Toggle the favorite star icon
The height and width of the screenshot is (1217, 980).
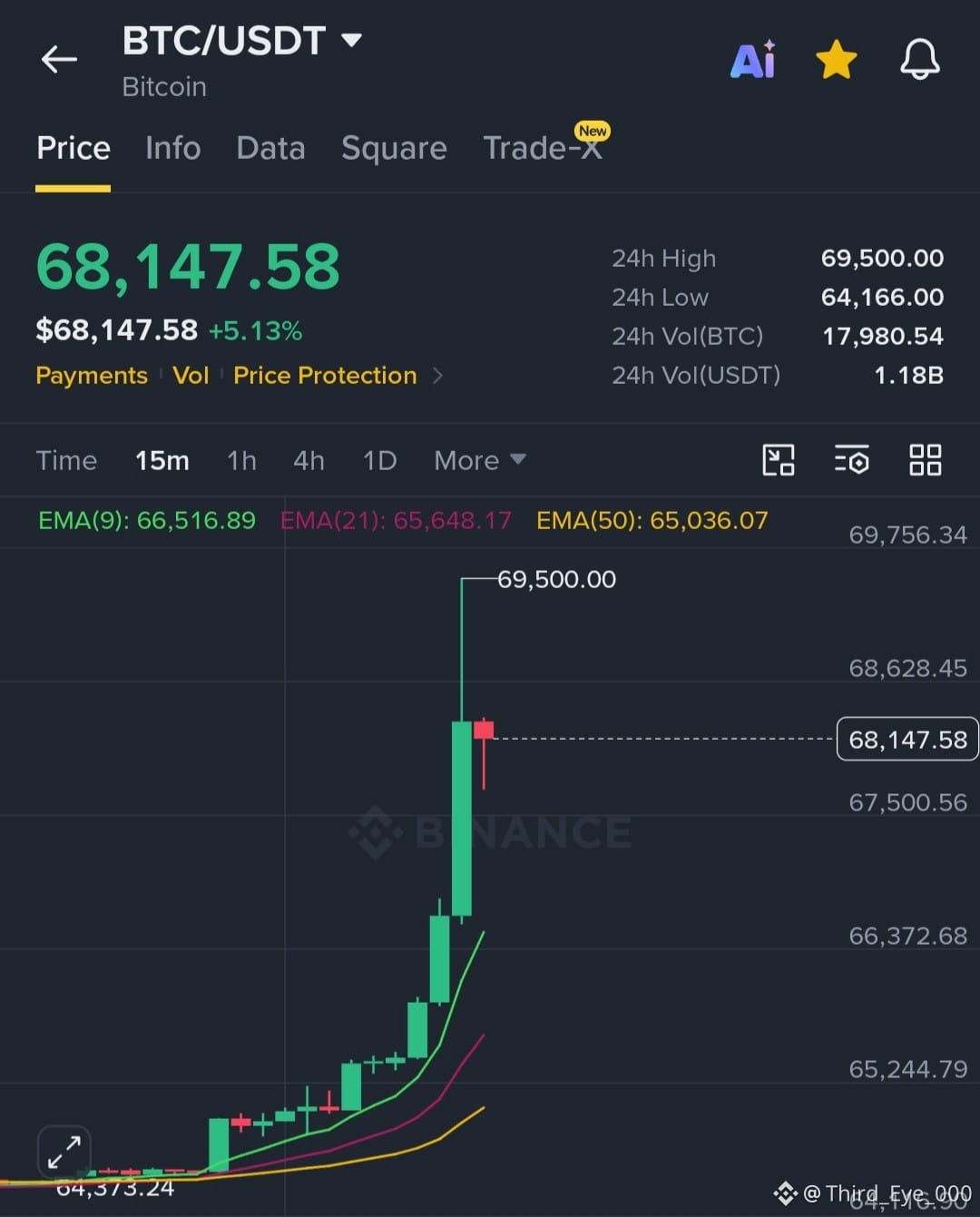click(836, 60)
